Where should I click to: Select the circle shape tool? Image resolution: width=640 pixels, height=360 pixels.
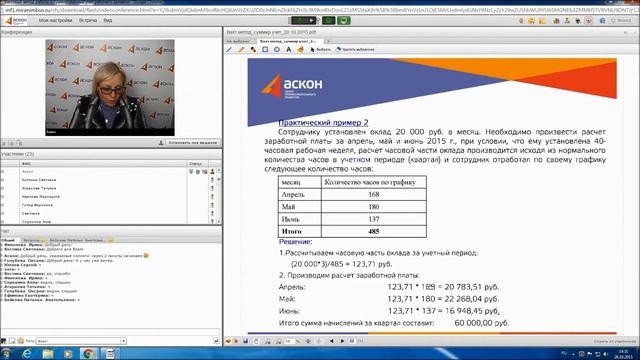point(277,49)
